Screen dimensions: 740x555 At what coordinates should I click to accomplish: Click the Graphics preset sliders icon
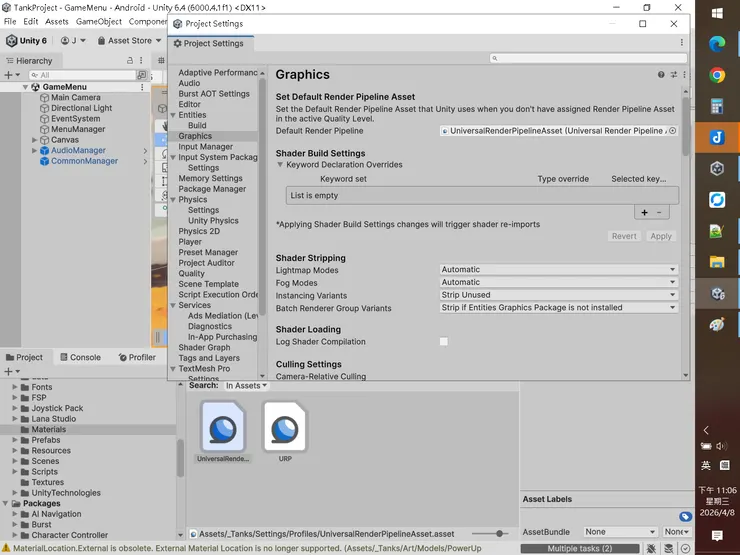674,75
